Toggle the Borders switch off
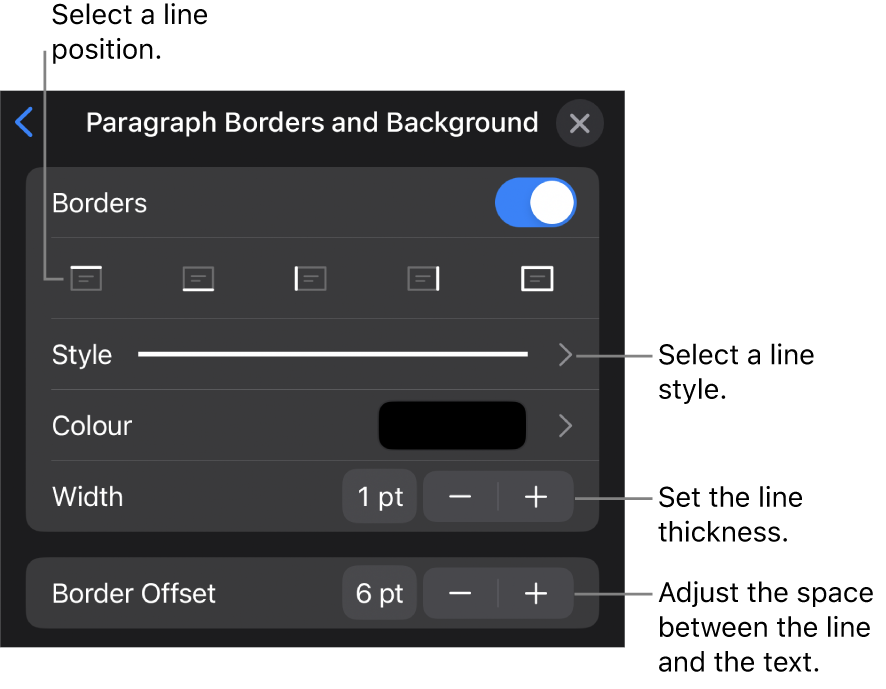The height and width of the screenshot is (689, 886). point(535,203)
